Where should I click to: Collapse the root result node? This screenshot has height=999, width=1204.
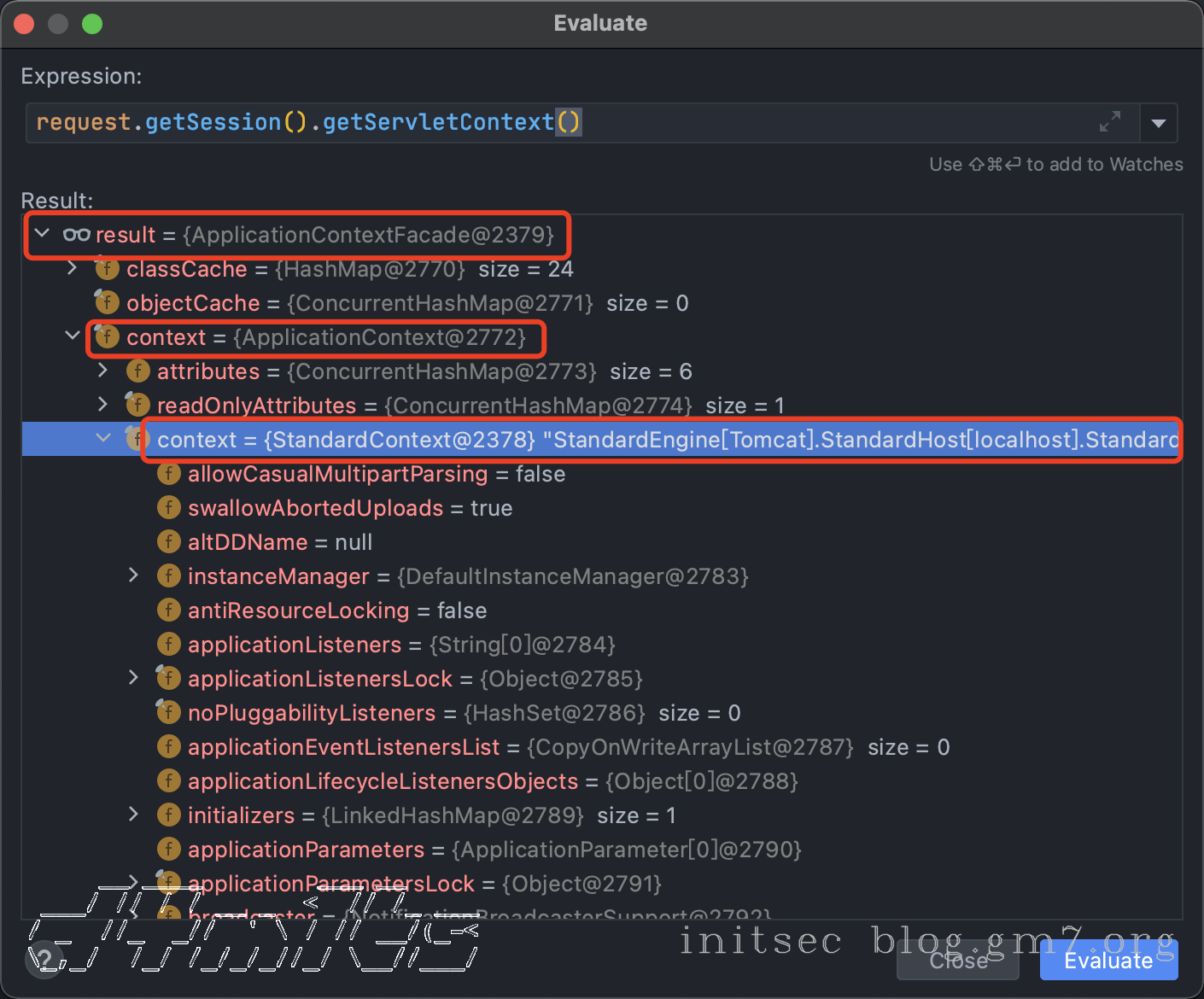tap(42, 234)
